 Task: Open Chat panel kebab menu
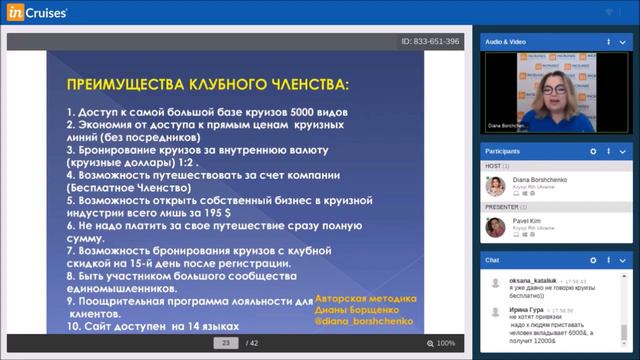coord(609,260)
